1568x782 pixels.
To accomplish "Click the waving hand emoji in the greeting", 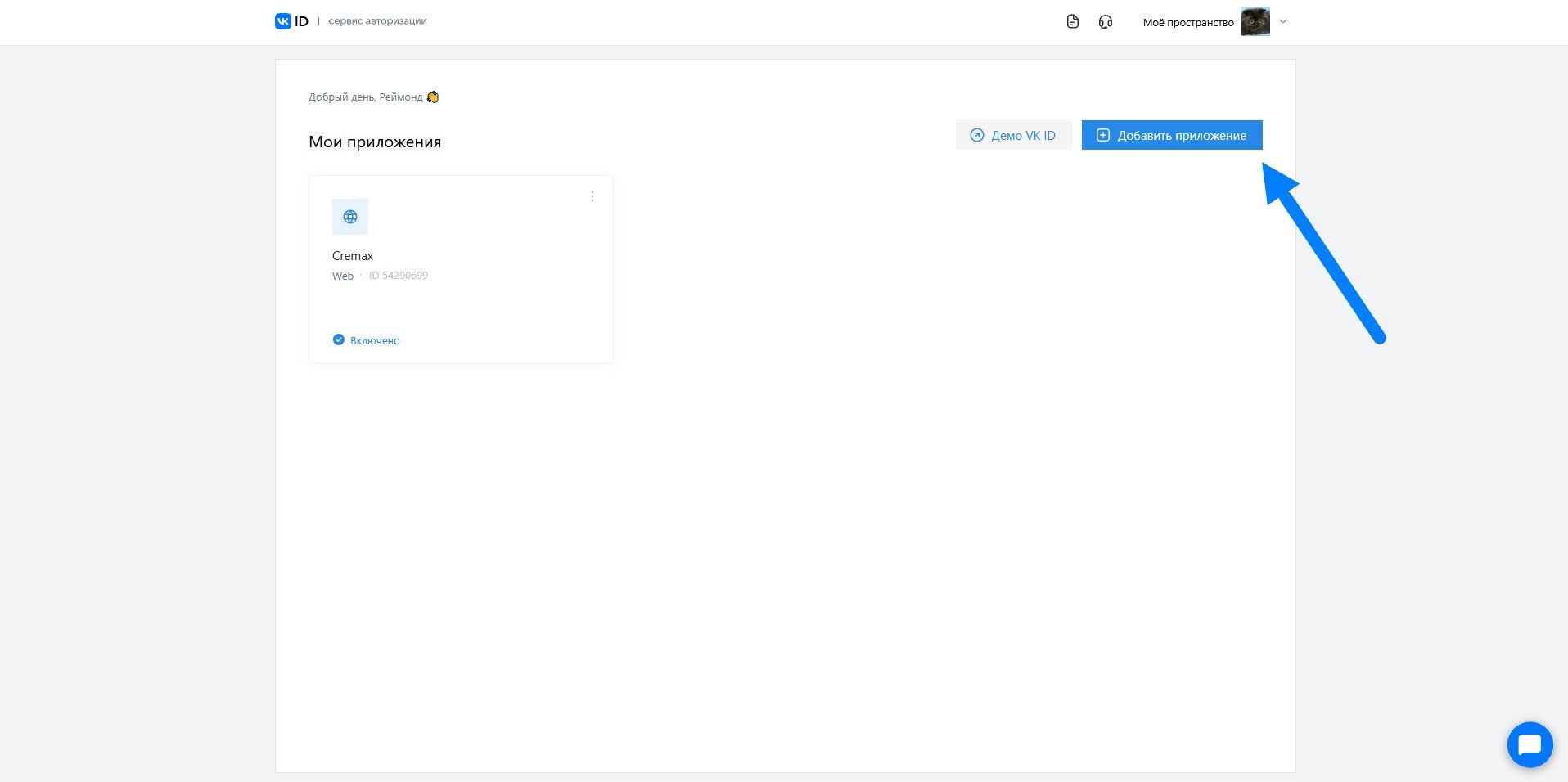I will click(433, 97).
